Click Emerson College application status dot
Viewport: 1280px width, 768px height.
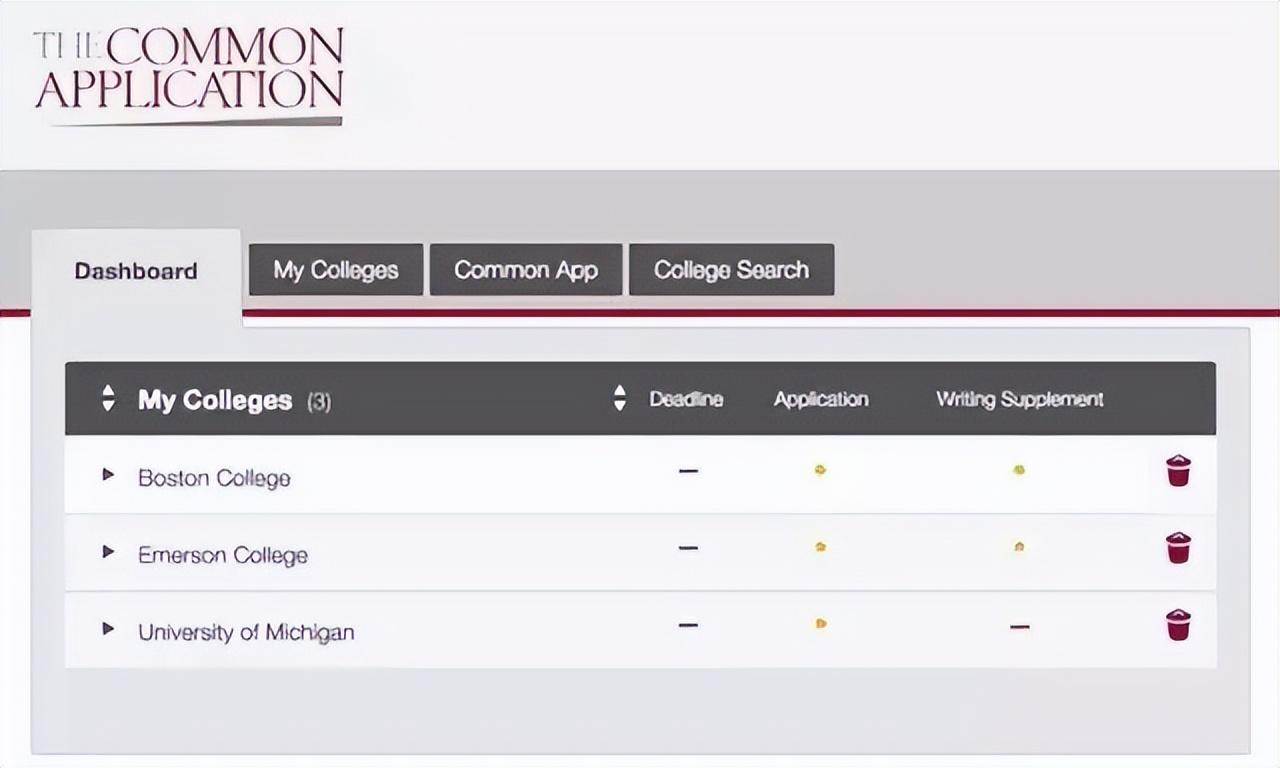coord(820,547)
